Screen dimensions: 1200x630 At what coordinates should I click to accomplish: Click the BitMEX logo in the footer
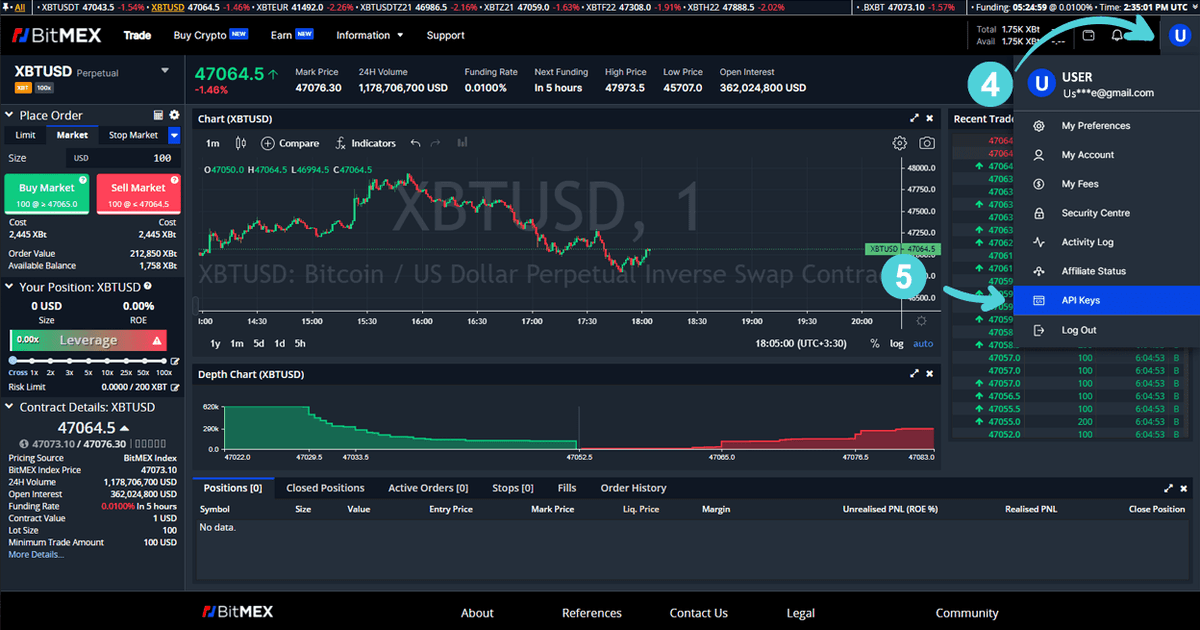237,612
